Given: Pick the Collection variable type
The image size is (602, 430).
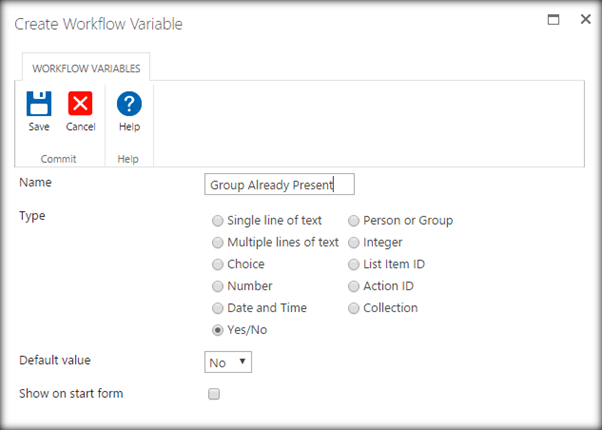Looking at the screenshot, I should coord(354,309).
